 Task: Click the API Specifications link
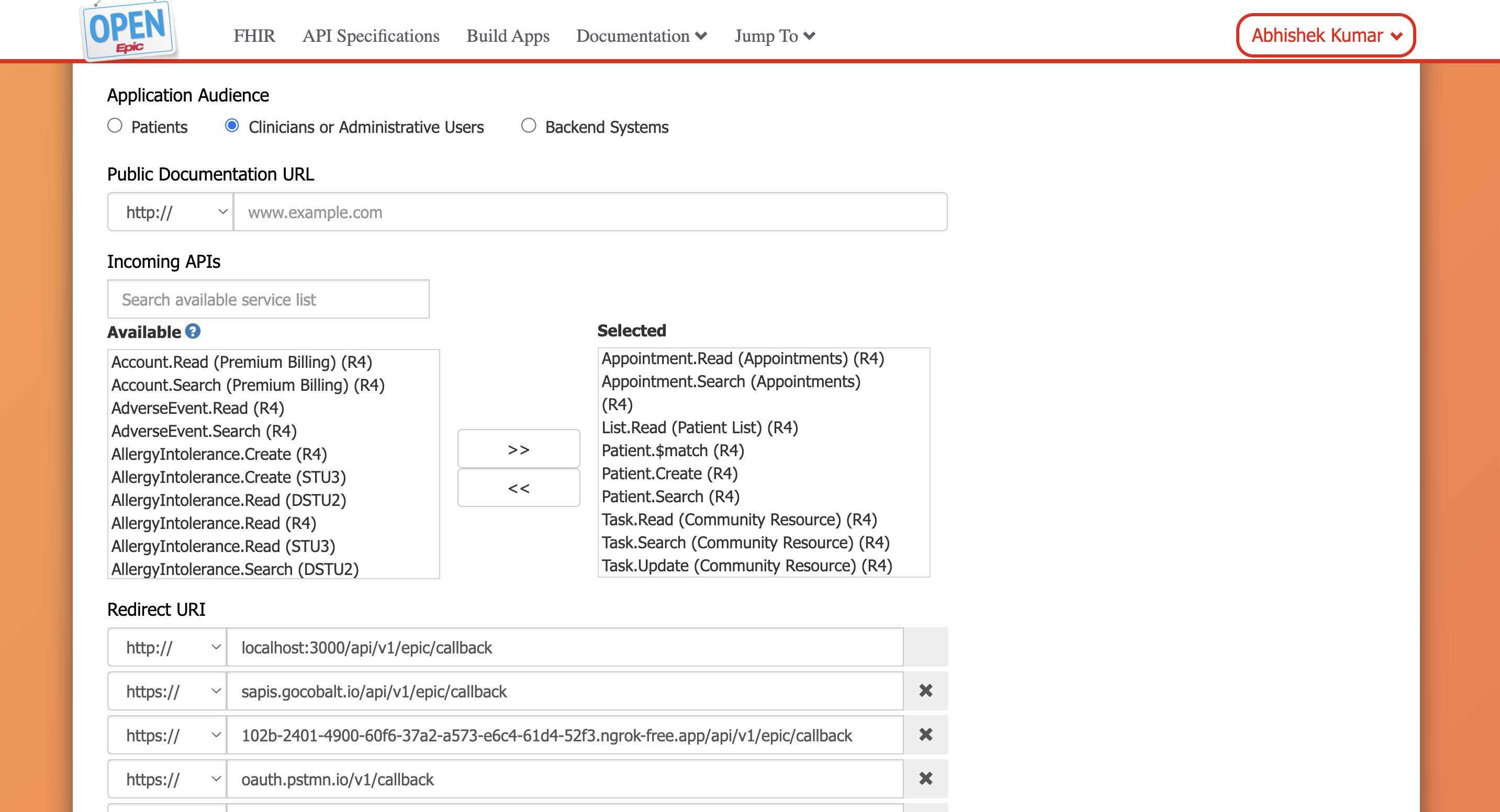371,36
